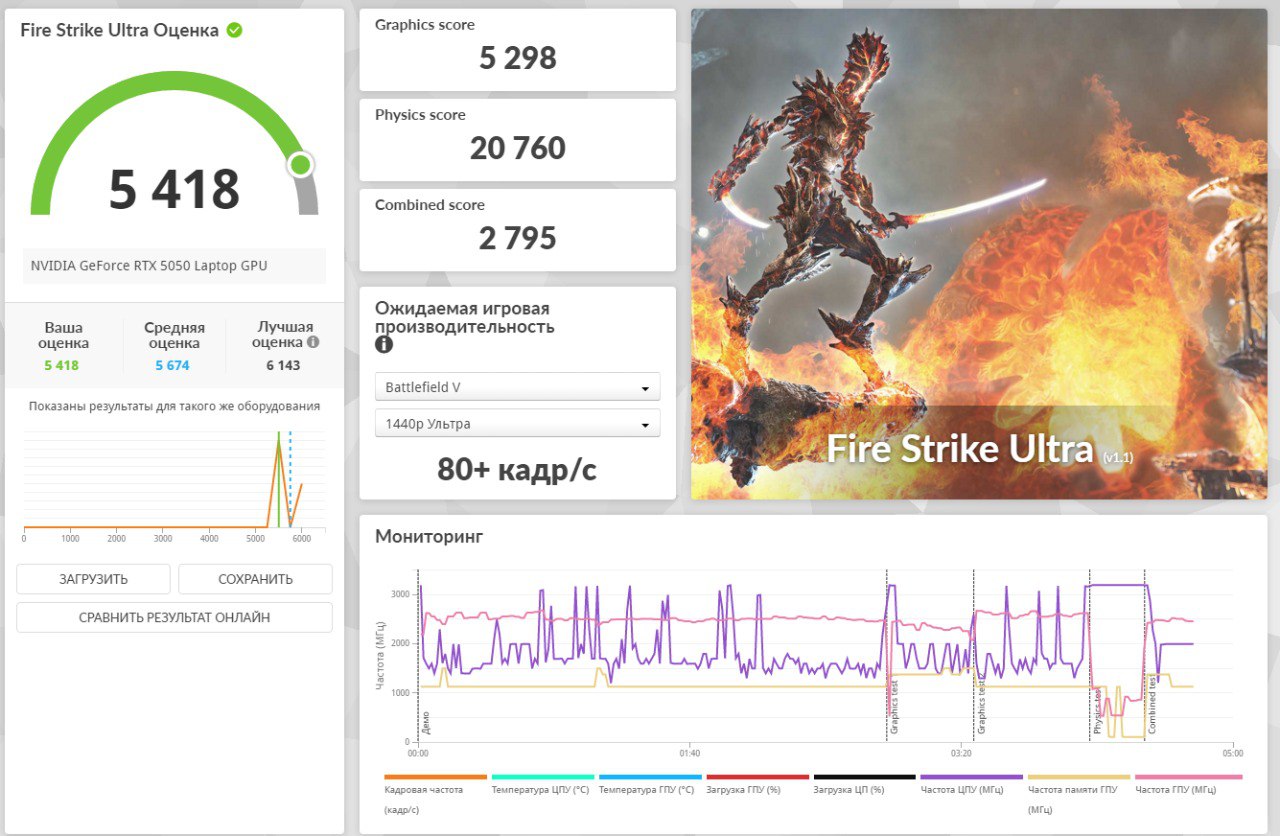Click the info icon next to Лучшая оценка

pyautogui.click(x=313, y=342)
